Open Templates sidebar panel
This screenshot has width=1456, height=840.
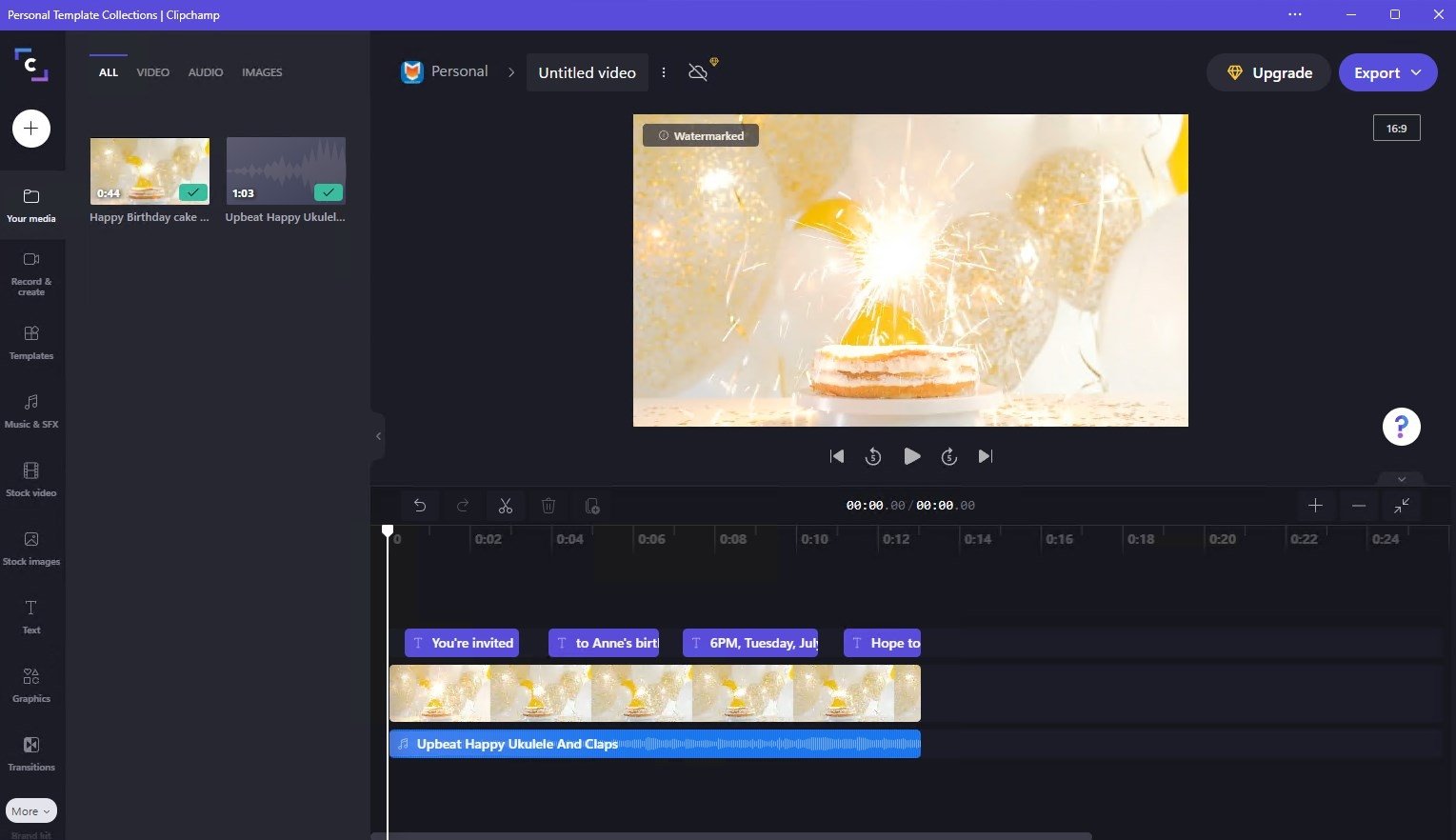pos(31,342)
